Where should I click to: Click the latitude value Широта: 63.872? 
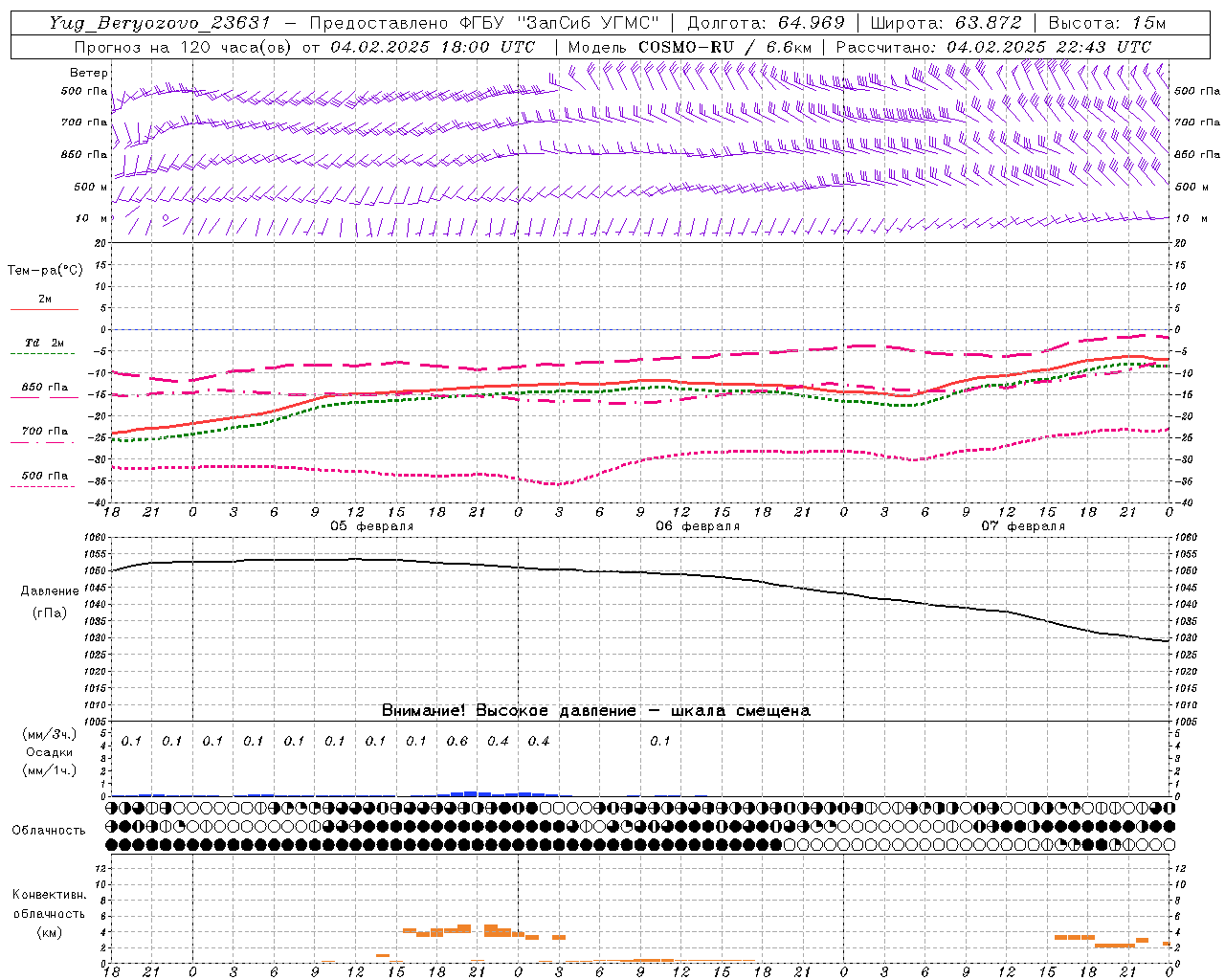947,23
